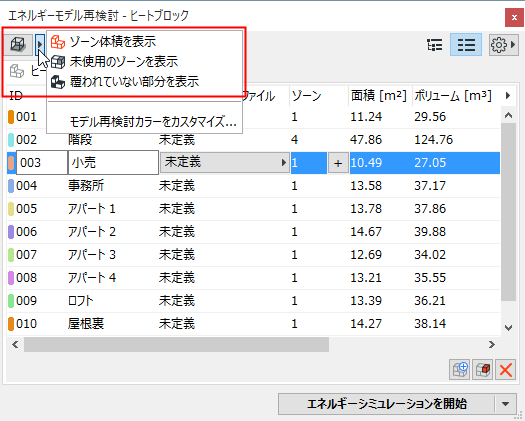Image resolution: width=525 pixels, height=421 pixels.
Task: Select the 階段 row name
Action: pos(80,140)
